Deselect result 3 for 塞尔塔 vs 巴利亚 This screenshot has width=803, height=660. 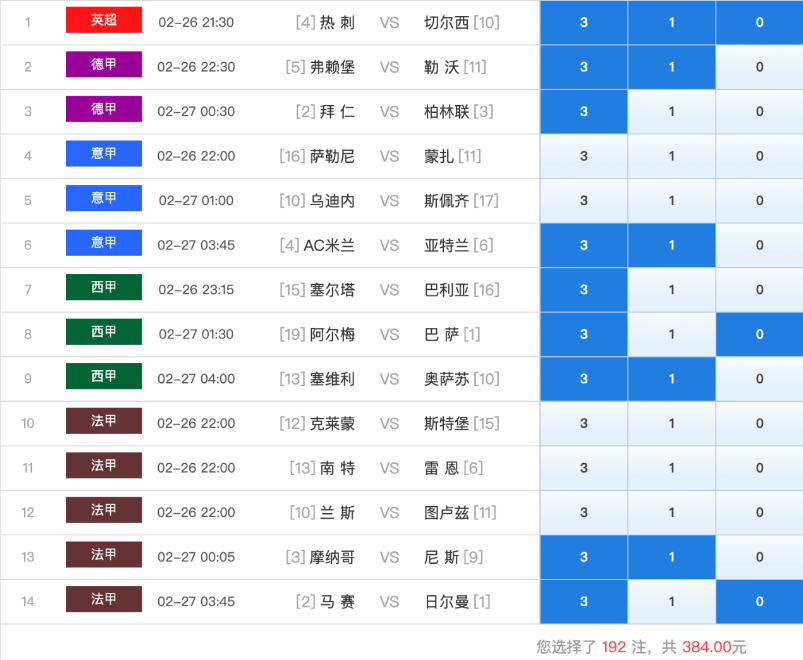pos(584,289)
